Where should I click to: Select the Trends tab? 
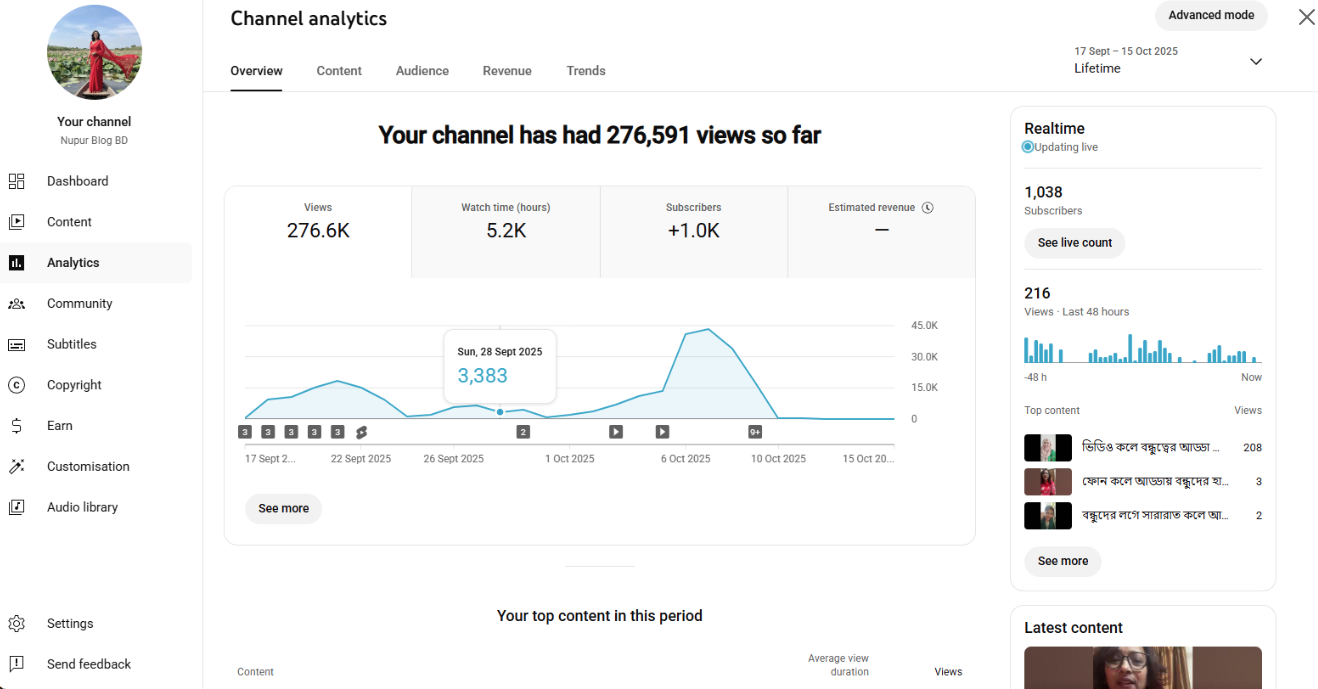point(586,71)
